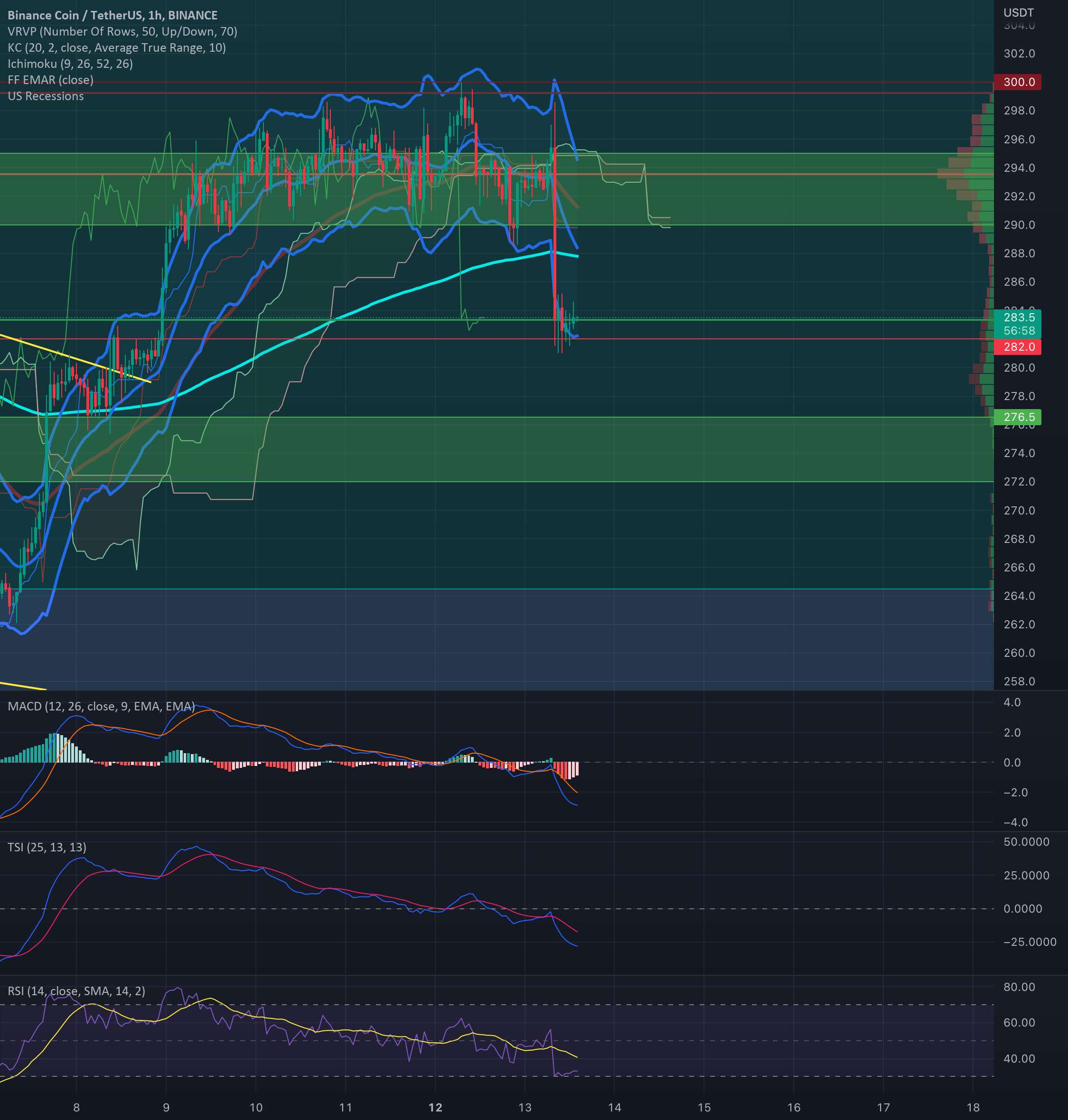The image size is (1068, 1120).
Task: Click the date 18 on the time axis
Action: pos(973,1108)
